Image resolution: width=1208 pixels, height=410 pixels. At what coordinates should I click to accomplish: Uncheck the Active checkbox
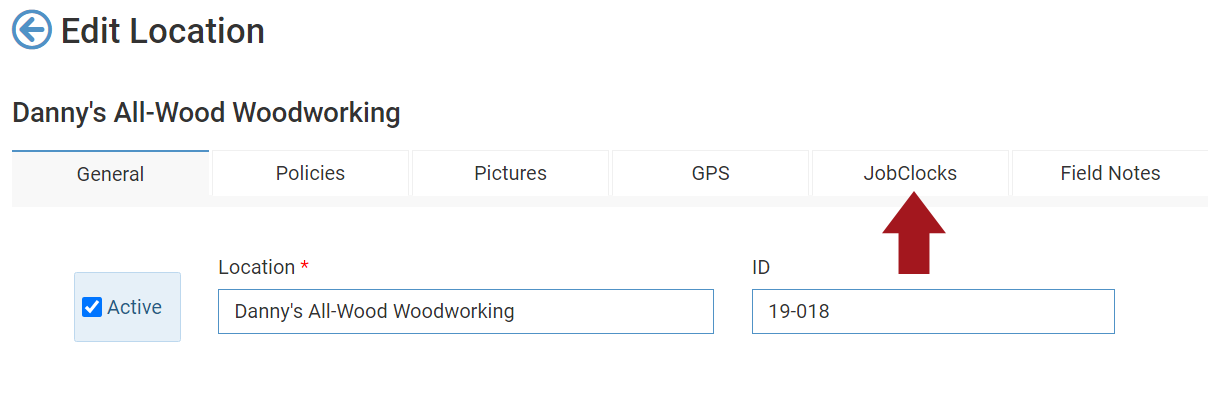pos(92,307)
